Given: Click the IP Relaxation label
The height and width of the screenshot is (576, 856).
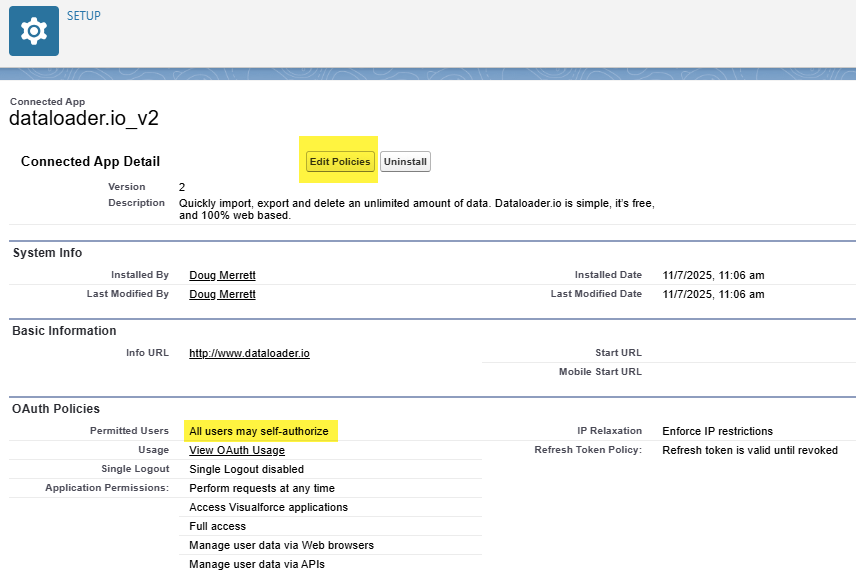Looking at the screenshot, I should (x=609, y=431).
